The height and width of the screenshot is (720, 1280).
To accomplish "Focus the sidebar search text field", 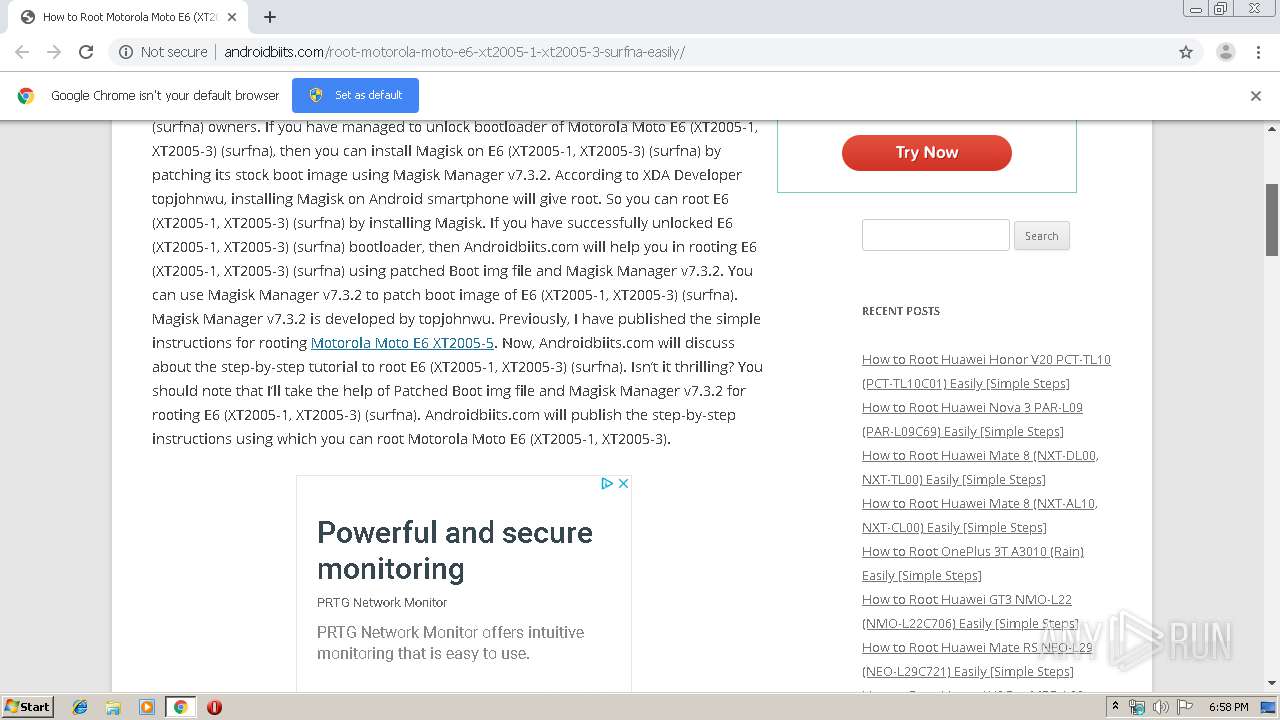I will (935, 235).
